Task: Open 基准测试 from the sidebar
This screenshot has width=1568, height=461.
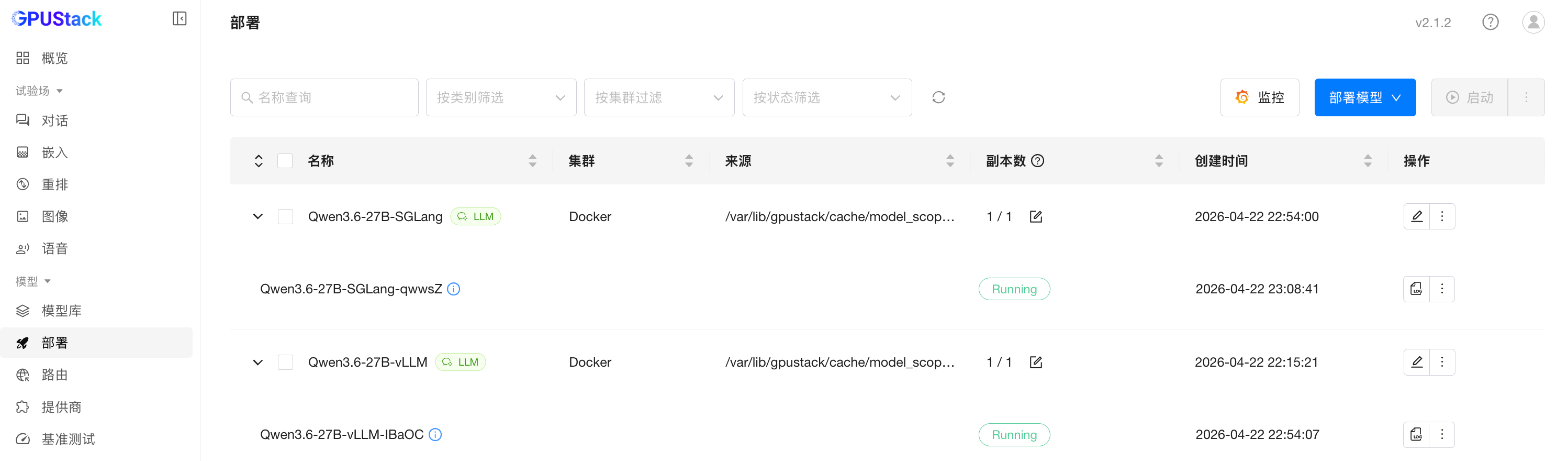Action: pyautogui.click(x=68, y=439)
